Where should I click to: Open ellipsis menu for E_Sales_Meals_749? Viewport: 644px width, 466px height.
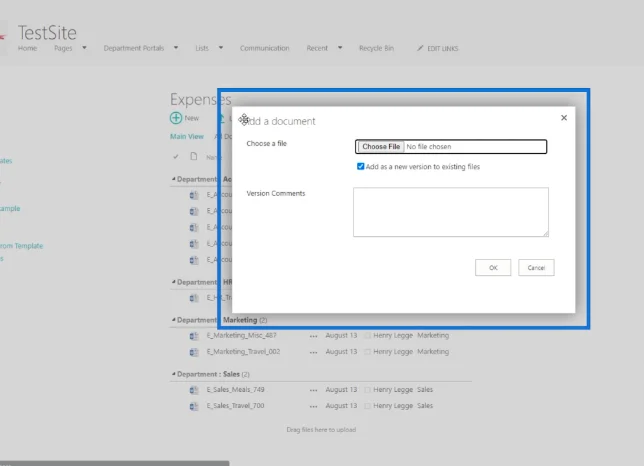(313, 390)
